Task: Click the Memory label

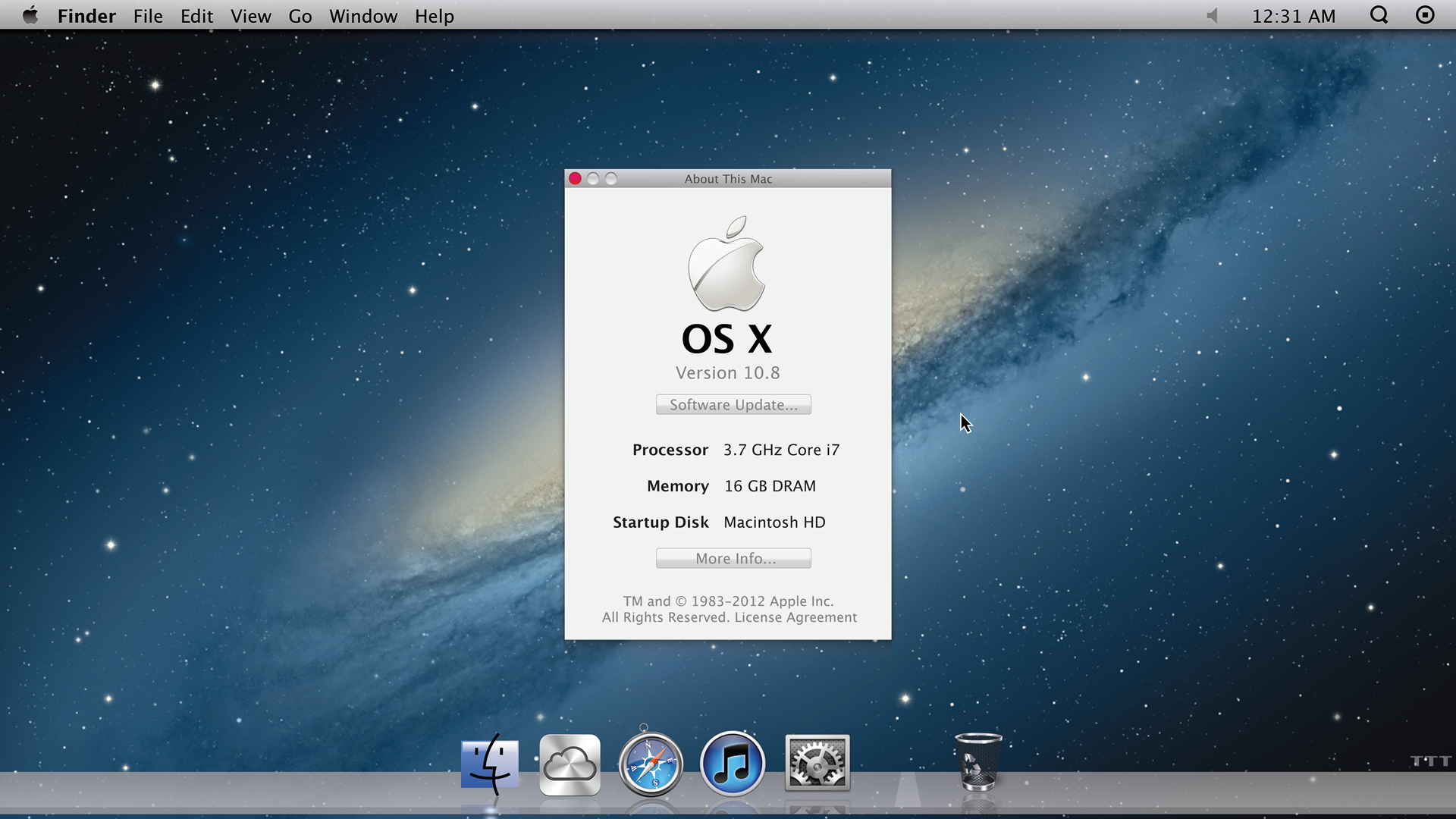Action: [678, 486]
